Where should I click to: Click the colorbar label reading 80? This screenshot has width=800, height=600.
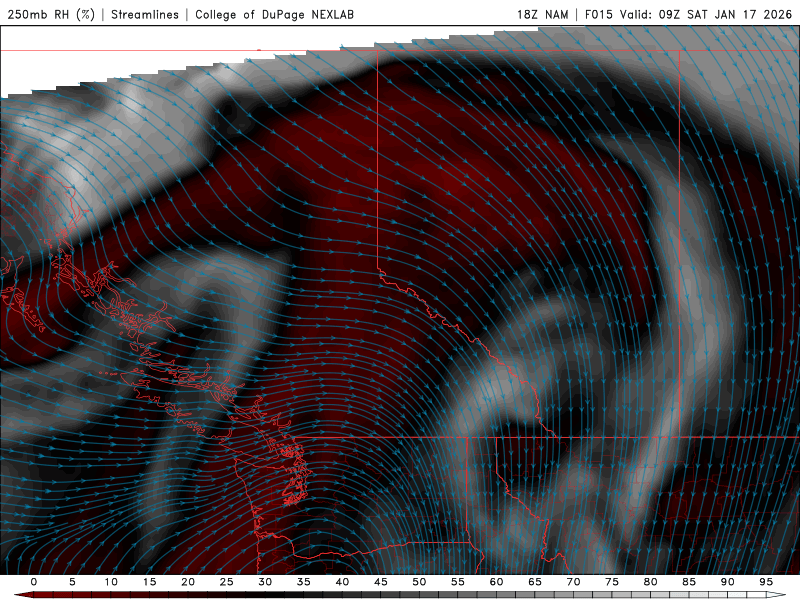click(x=650, y=582)
